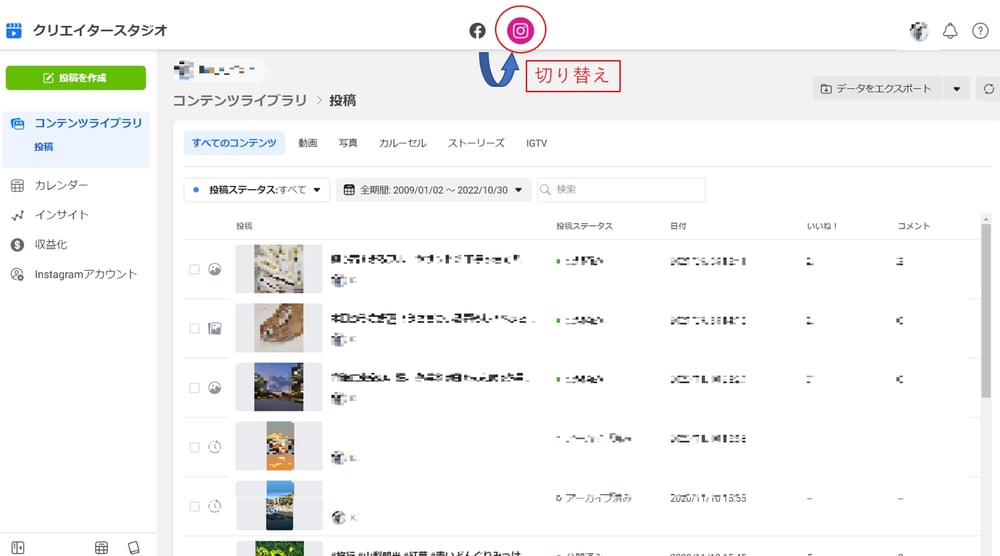Select the すべてのコンテンツ tab
This screenshot has width=1000, height=556.
(x=234, y=143)
